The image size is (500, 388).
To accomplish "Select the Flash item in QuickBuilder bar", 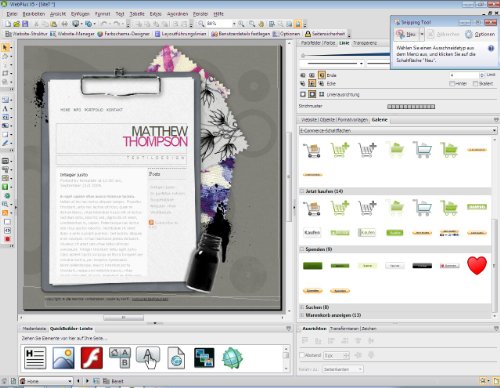I will (92, 358).
